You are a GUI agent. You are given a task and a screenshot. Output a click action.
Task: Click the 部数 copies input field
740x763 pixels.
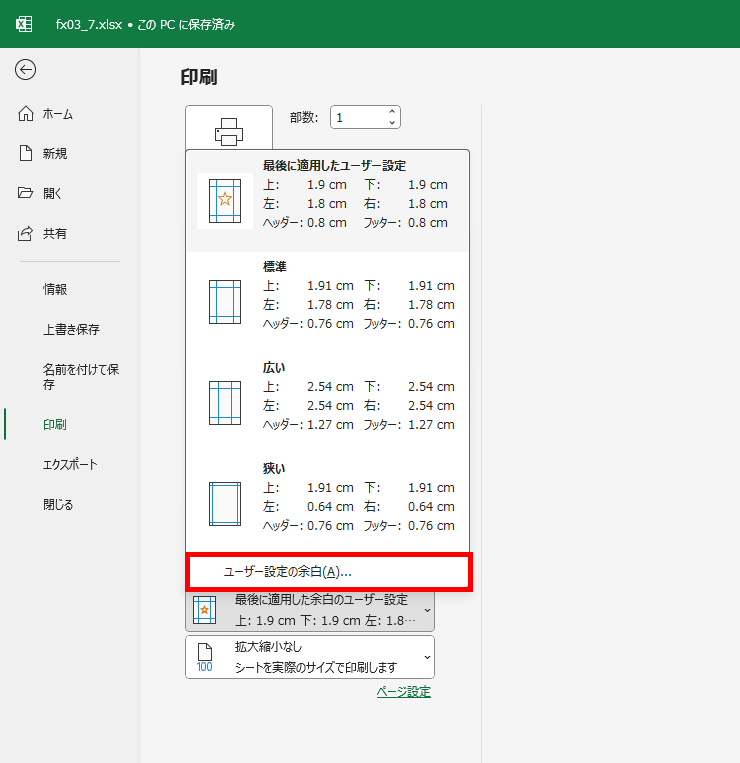point(365,117)
